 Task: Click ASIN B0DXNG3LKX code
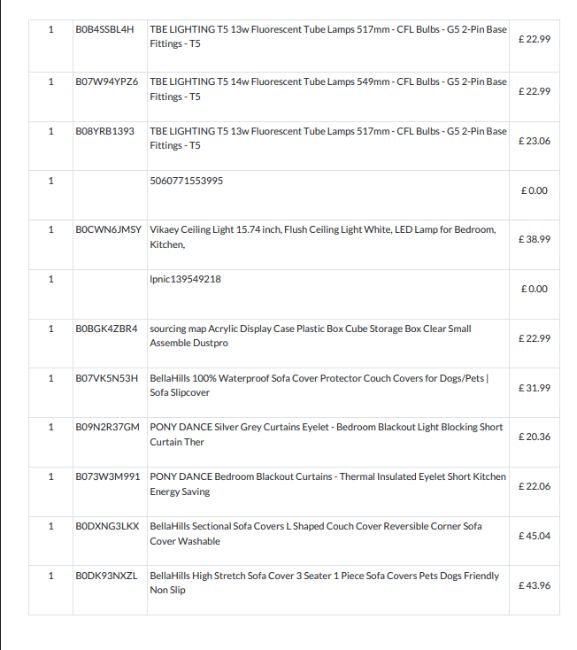(x=107, y=526)
